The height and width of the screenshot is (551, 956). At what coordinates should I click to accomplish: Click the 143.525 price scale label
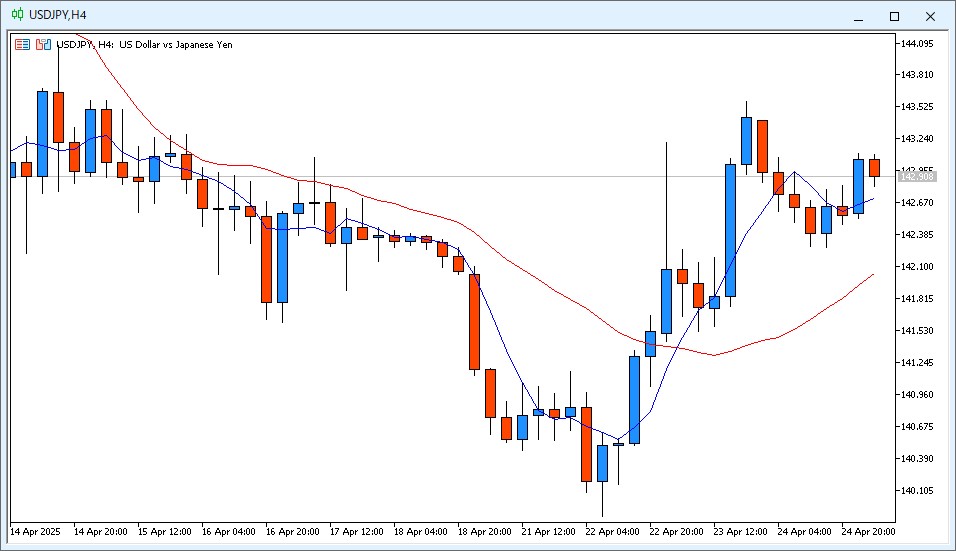click(917, 107)
